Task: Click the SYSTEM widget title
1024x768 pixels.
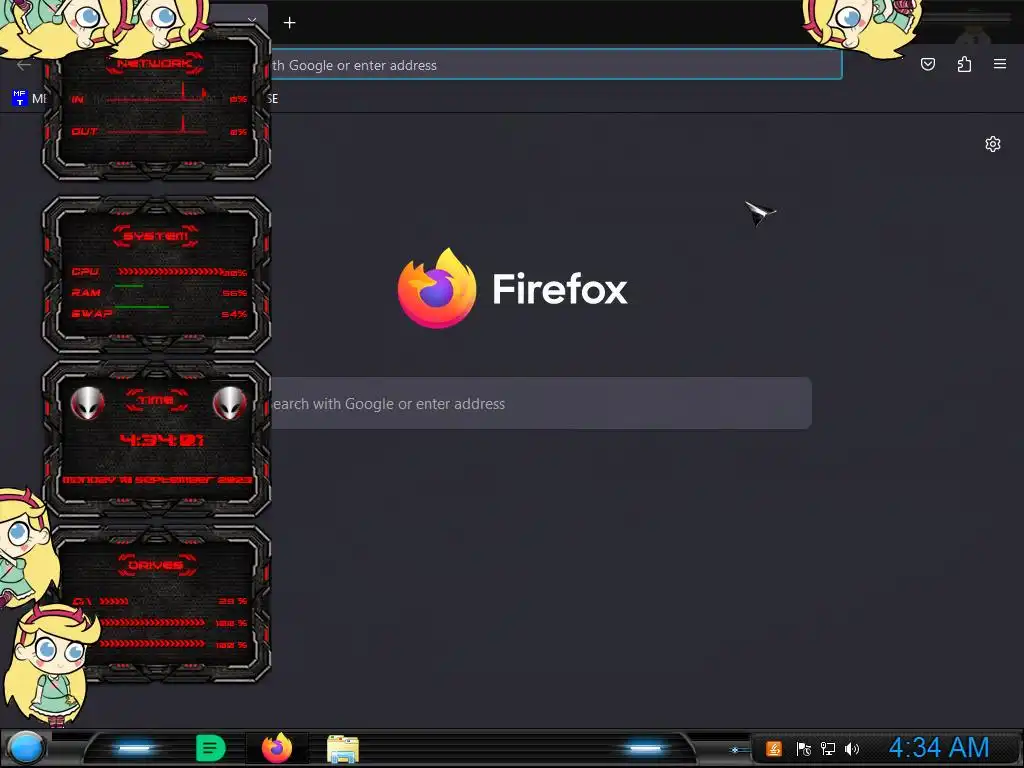Action: pyautogui.click(x=155, y=236)
